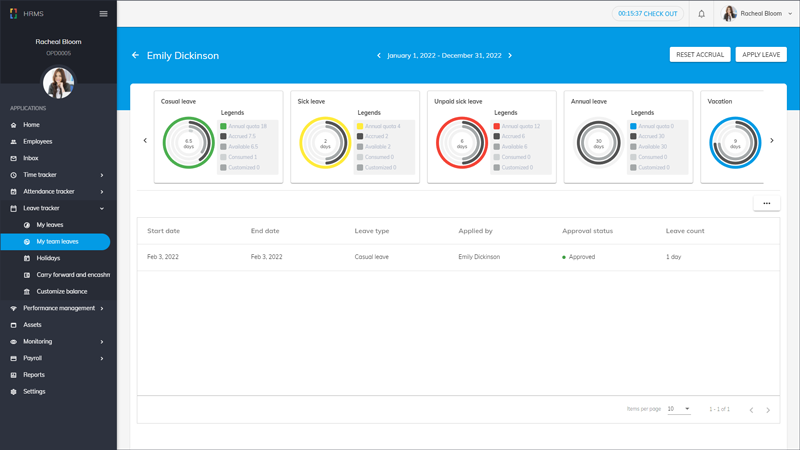Open Racheal Bloom user profile dropdown
800x450 pixels.
coord(758,14)
